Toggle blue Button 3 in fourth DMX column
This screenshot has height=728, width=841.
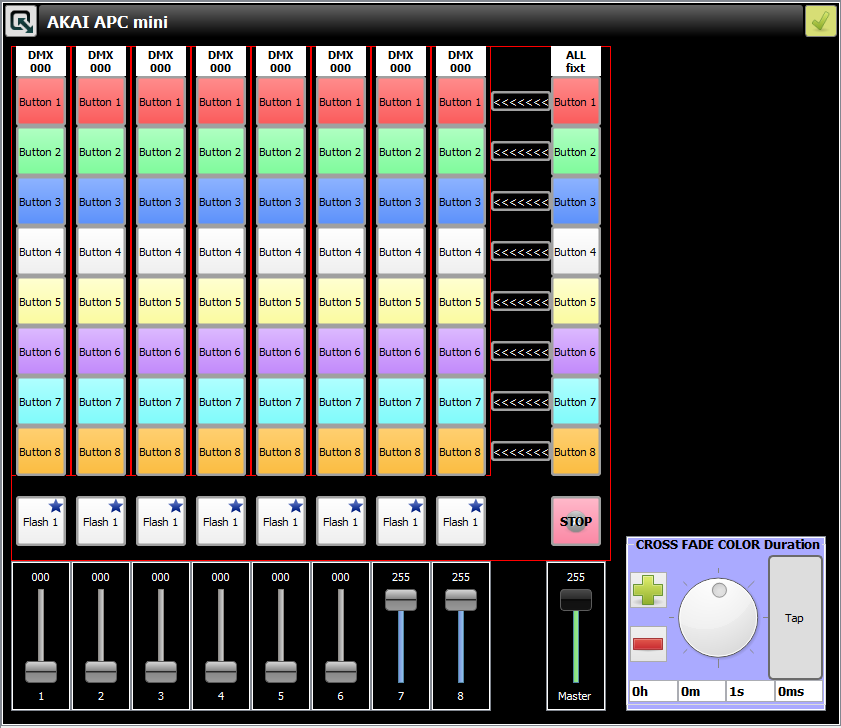coord(221,202)
